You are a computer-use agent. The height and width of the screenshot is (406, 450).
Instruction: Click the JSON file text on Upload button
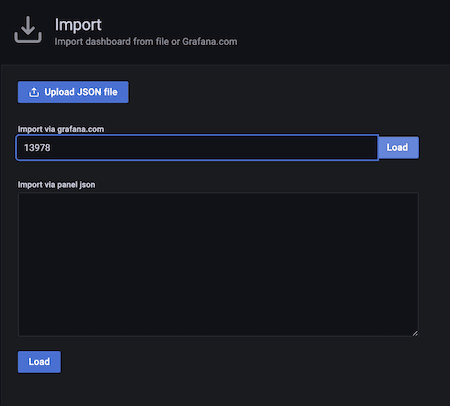[97, 92]
